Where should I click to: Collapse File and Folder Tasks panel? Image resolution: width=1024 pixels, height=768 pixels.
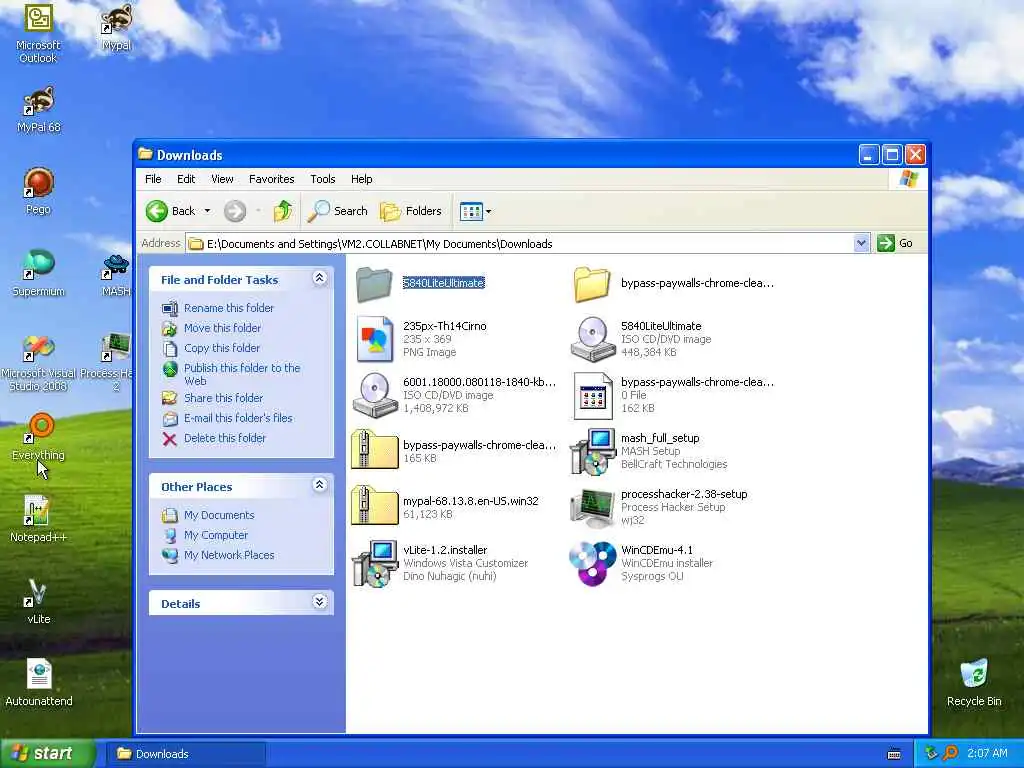(x=319, y=278)
